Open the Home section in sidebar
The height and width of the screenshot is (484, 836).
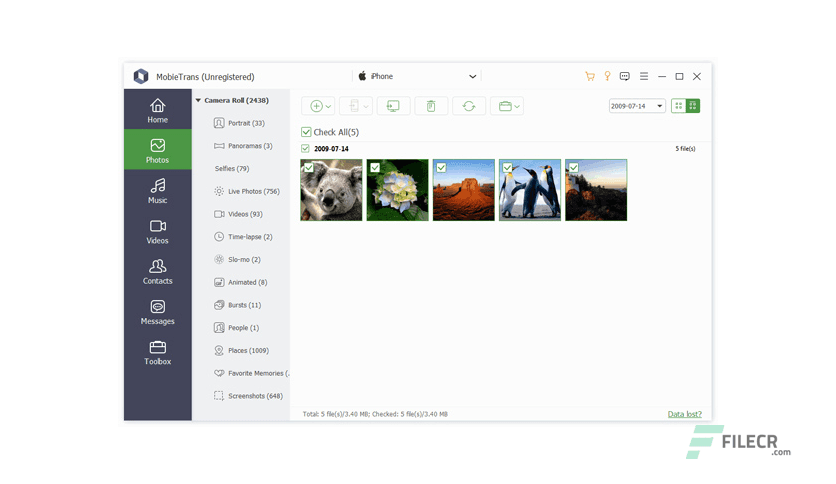point(157,109)
